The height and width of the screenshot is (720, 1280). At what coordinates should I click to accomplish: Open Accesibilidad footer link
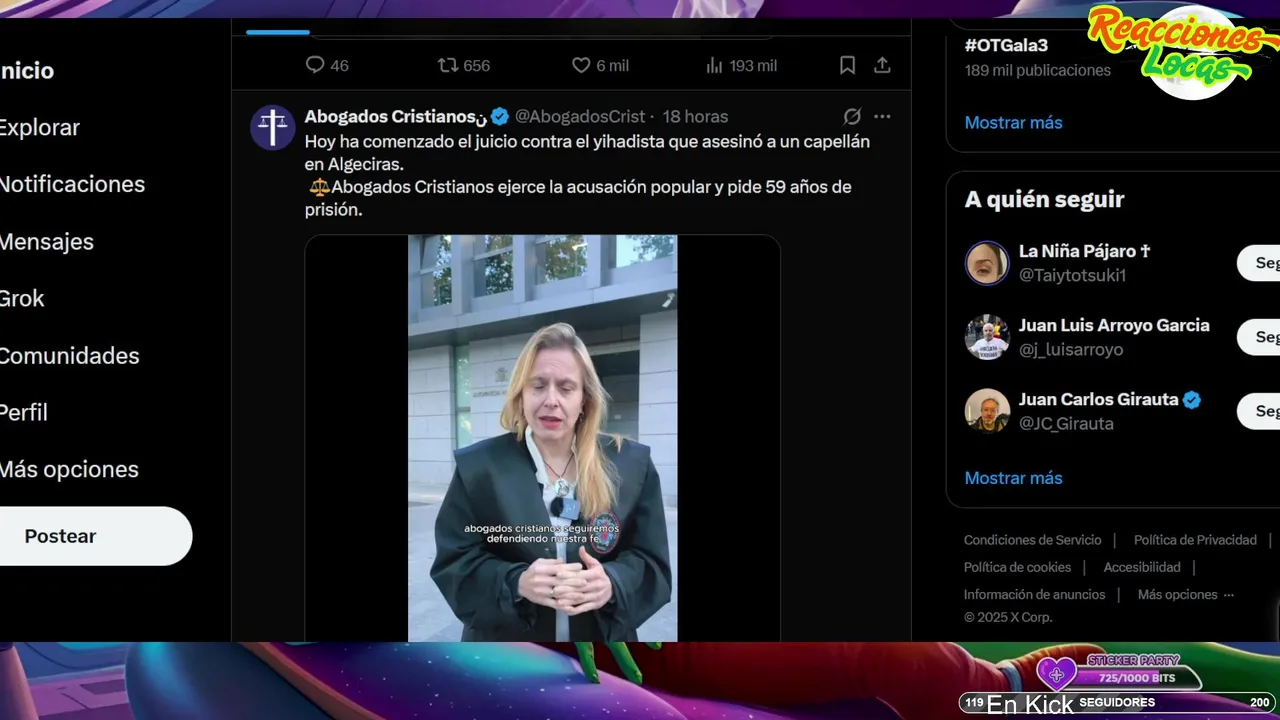(x=1142, y=567)
